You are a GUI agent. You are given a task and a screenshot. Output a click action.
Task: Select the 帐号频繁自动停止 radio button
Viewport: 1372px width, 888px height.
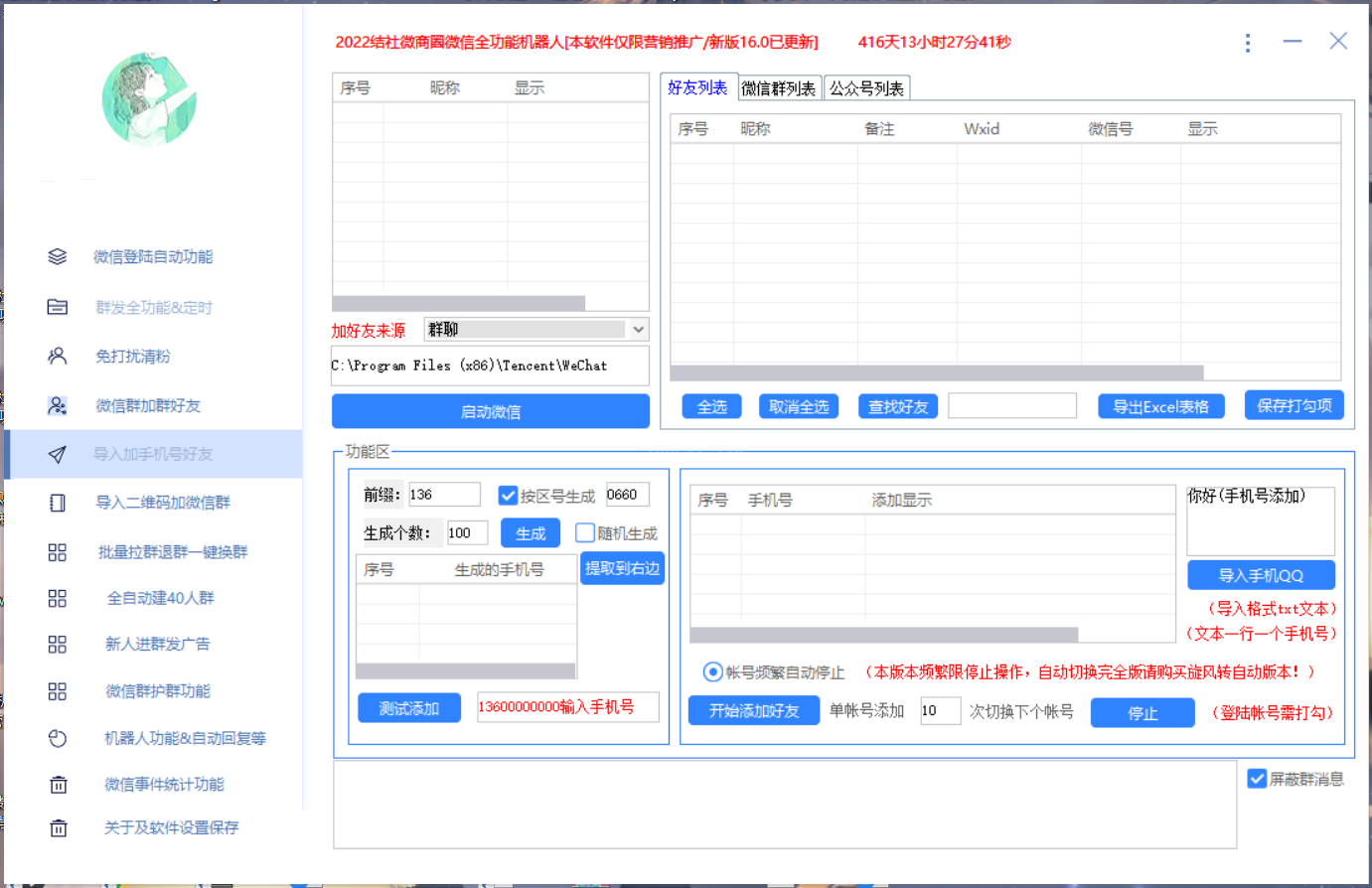click(712, 672)
